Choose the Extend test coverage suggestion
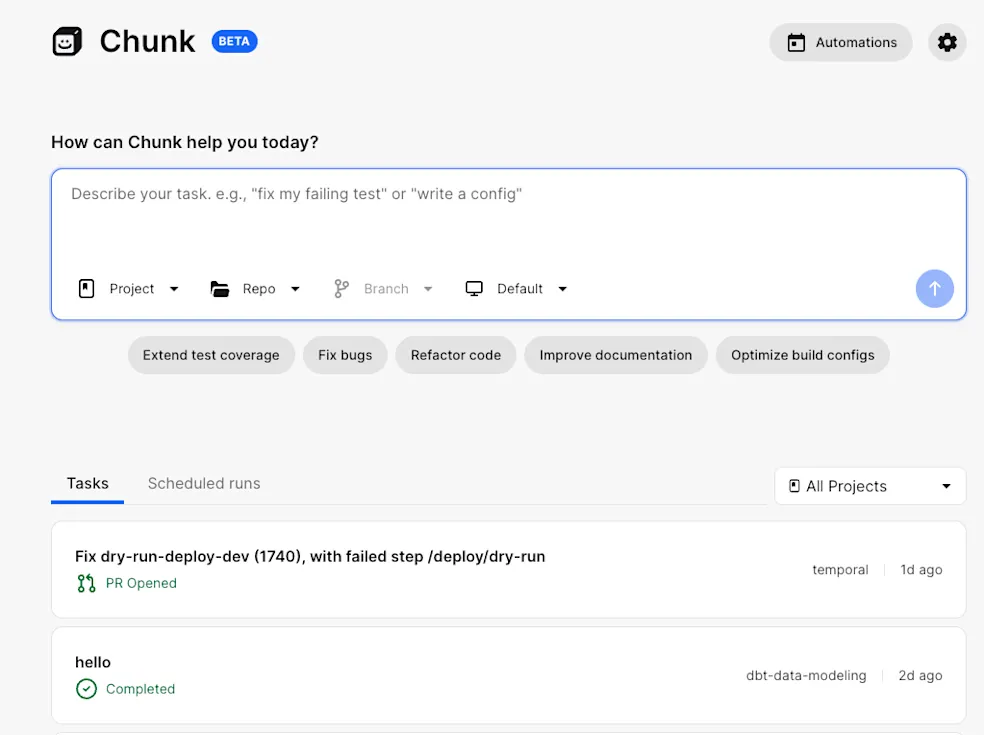984x735 pixels. pyautogui.click(x=211, y=355)
